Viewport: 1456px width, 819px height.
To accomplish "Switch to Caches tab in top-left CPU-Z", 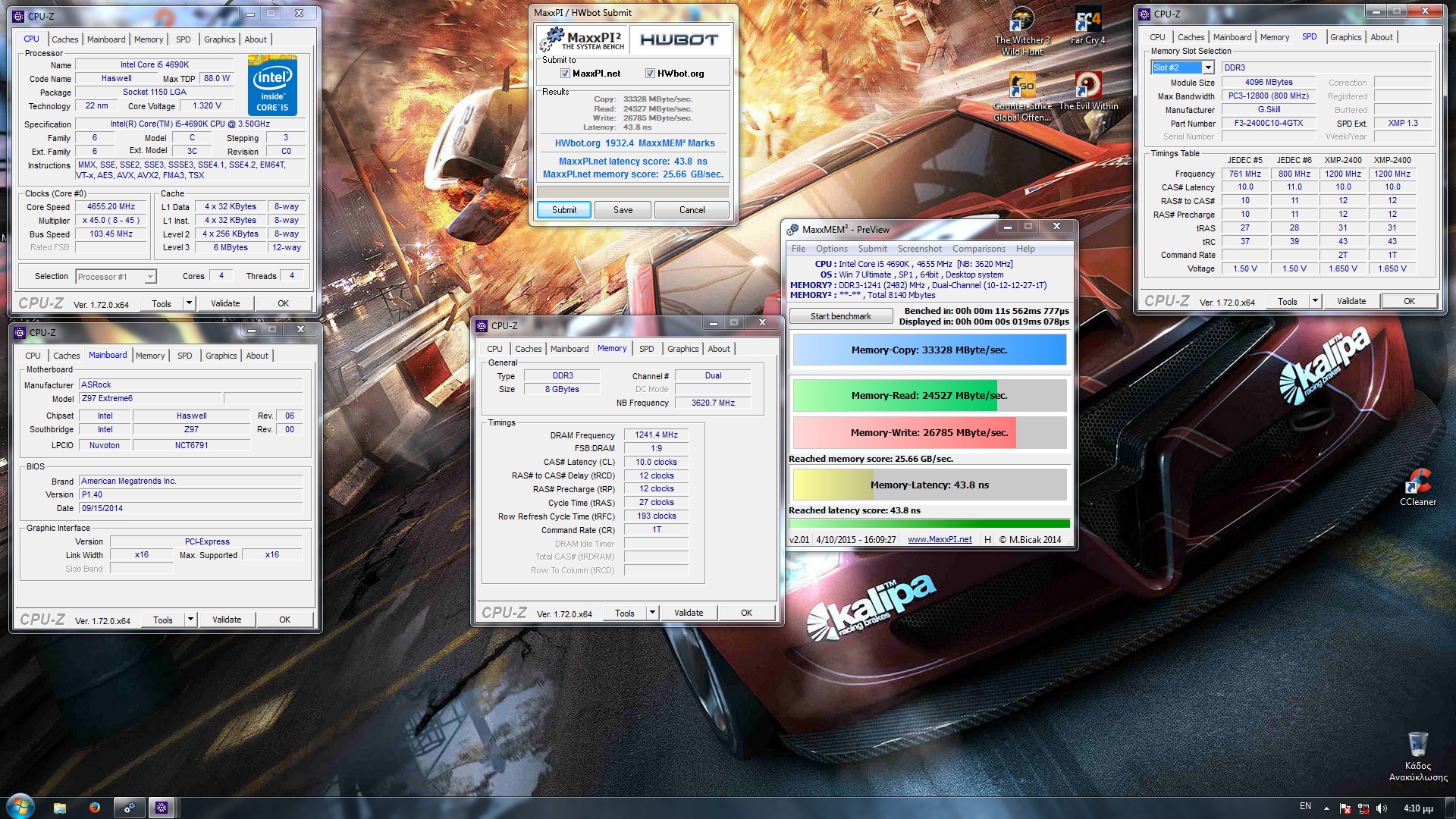I will point(65,39).
